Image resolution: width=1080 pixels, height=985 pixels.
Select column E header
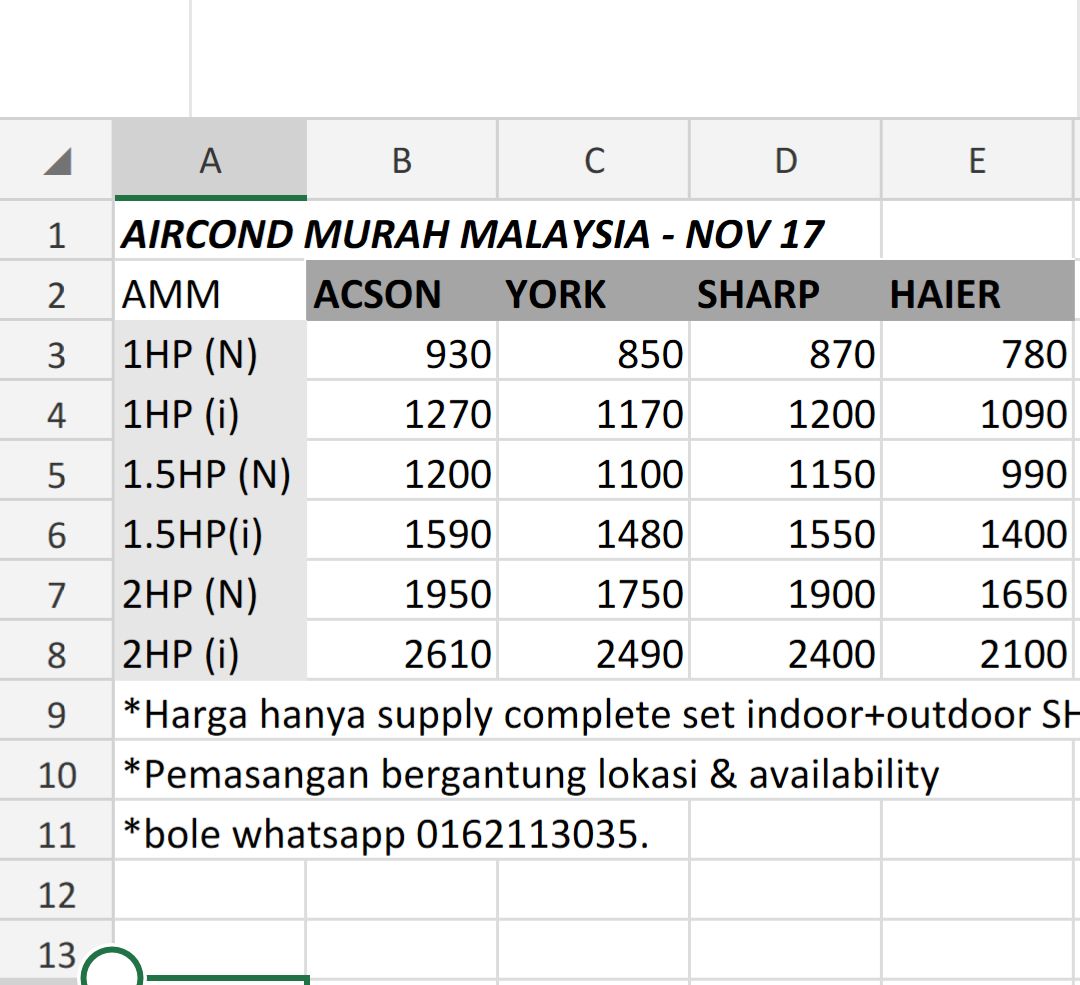click(x=977, y=160)
